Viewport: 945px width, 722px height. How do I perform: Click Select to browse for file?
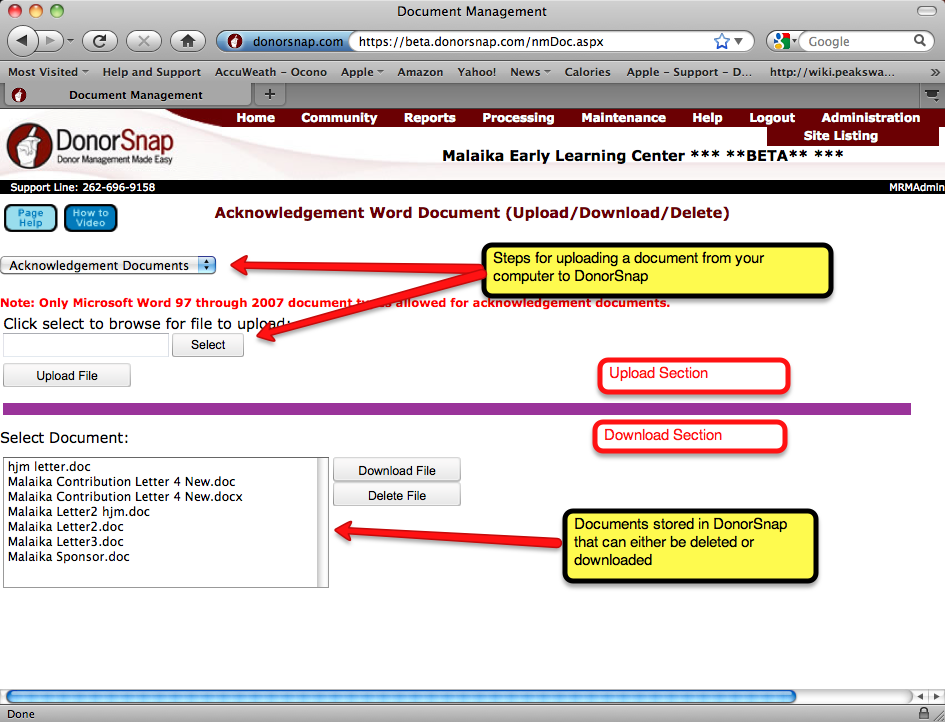207,344
